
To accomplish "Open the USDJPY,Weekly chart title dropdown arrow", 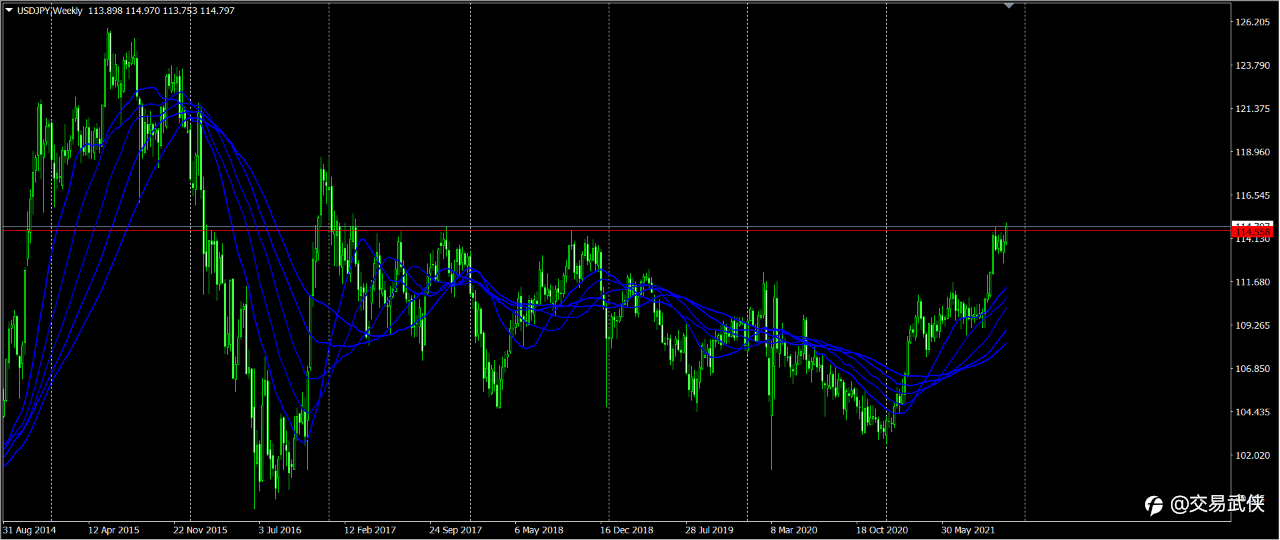I will coord(8,9).
